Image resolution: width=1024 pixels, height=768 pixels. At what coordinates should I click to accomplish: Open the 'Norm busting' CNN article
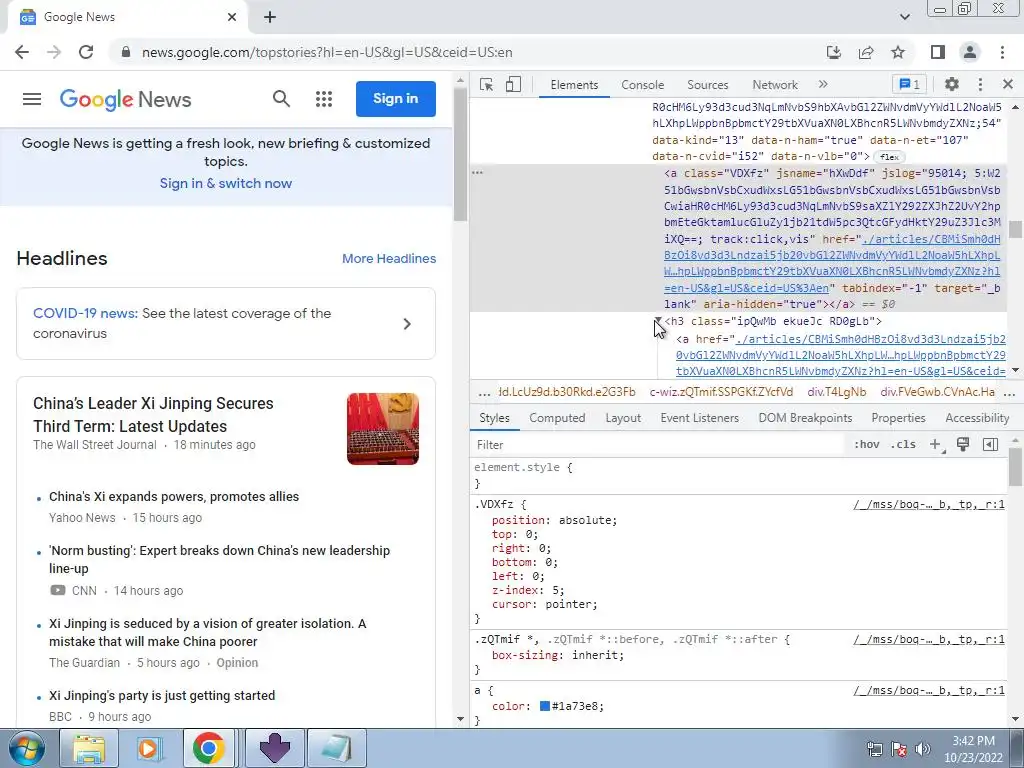tap(219, 560)
